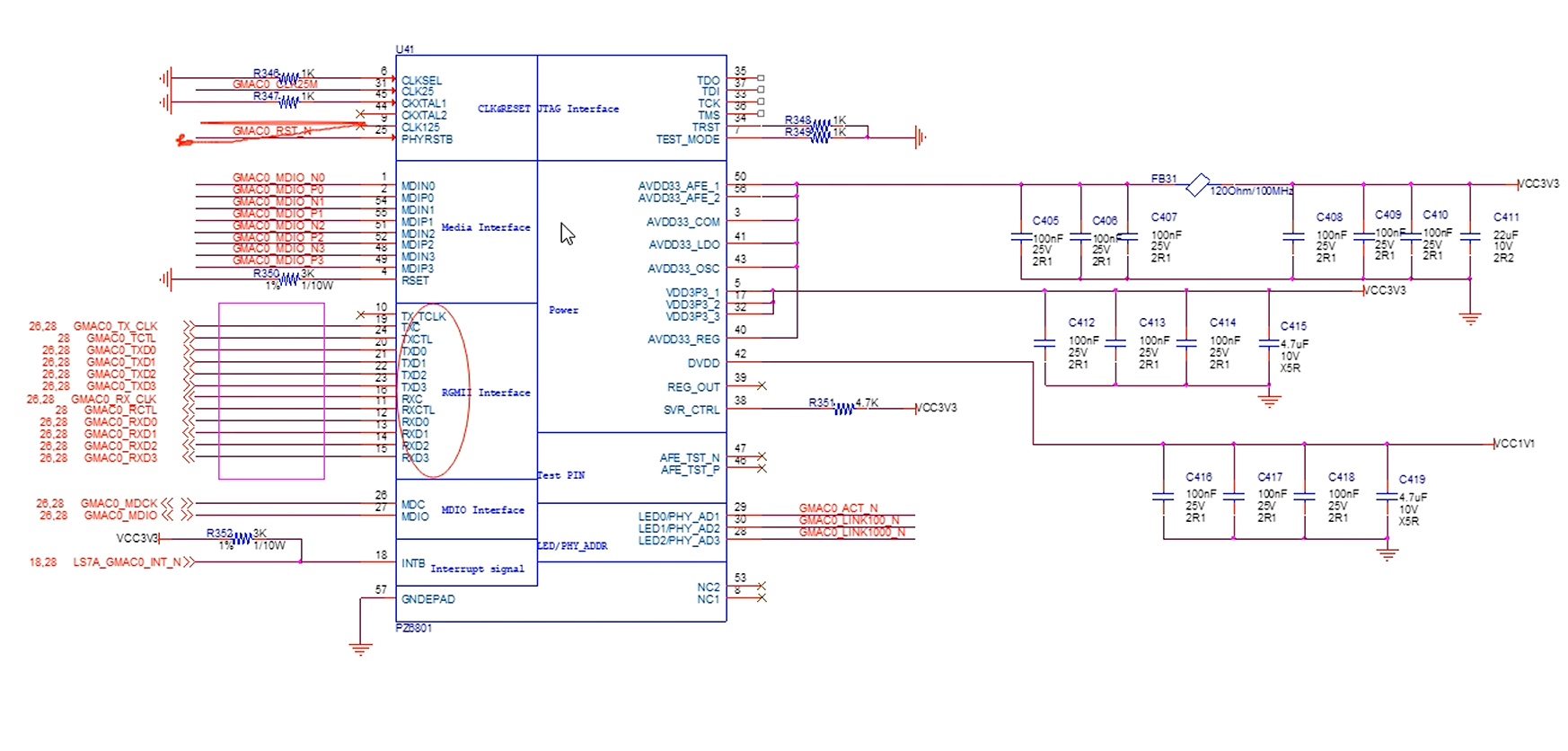Click the GMAC0_ACT_N net label
Image resolution: width=1568 pixels, height=751 pixels.
point(839,508)
